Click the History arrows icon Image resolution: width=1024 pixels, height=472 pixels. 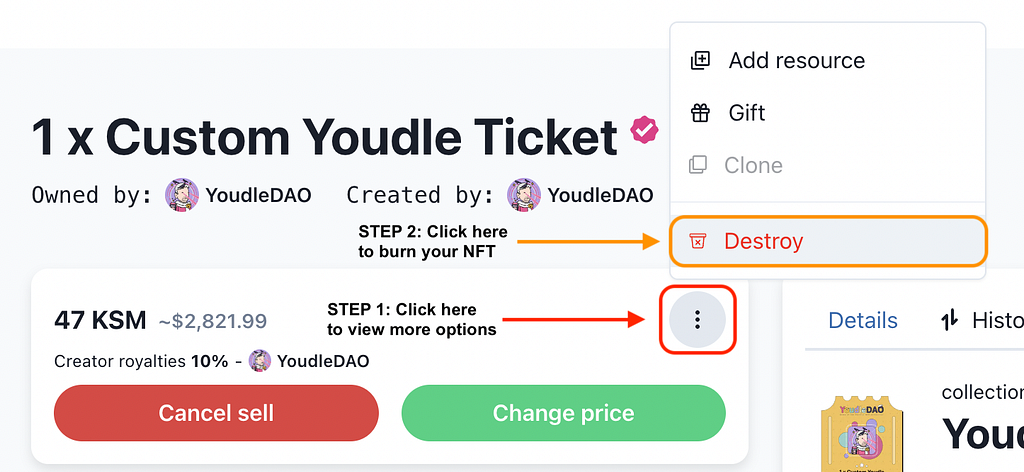[949, 320]
